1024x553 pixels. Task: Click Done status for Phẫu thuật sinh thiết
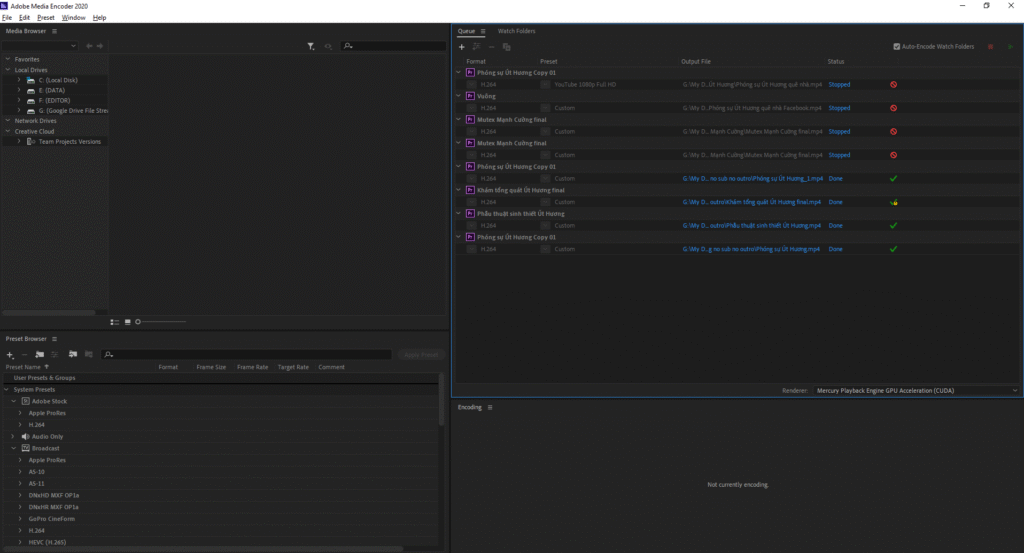click(835, 226)
